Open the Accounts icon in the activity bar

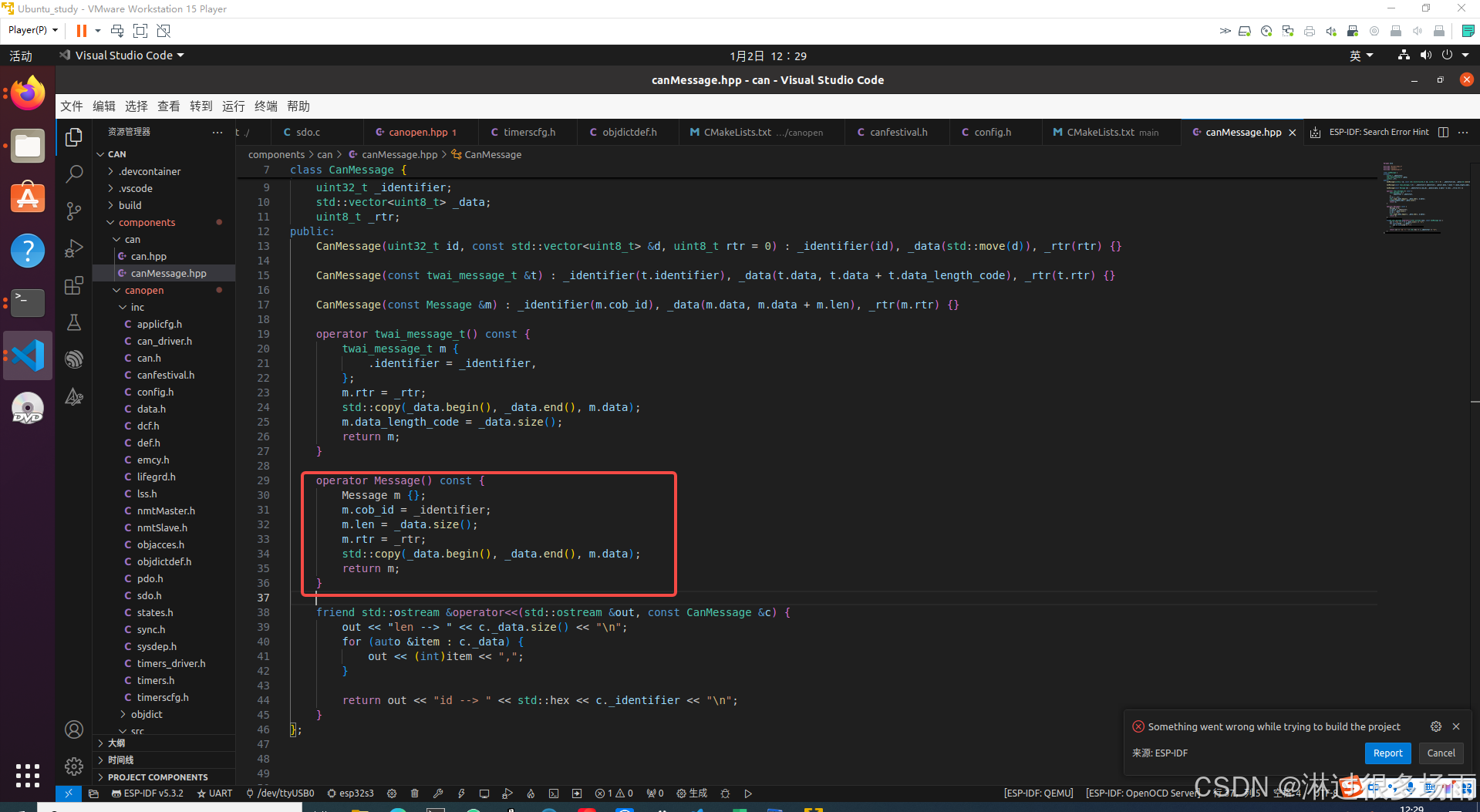(x=74, y=729)
